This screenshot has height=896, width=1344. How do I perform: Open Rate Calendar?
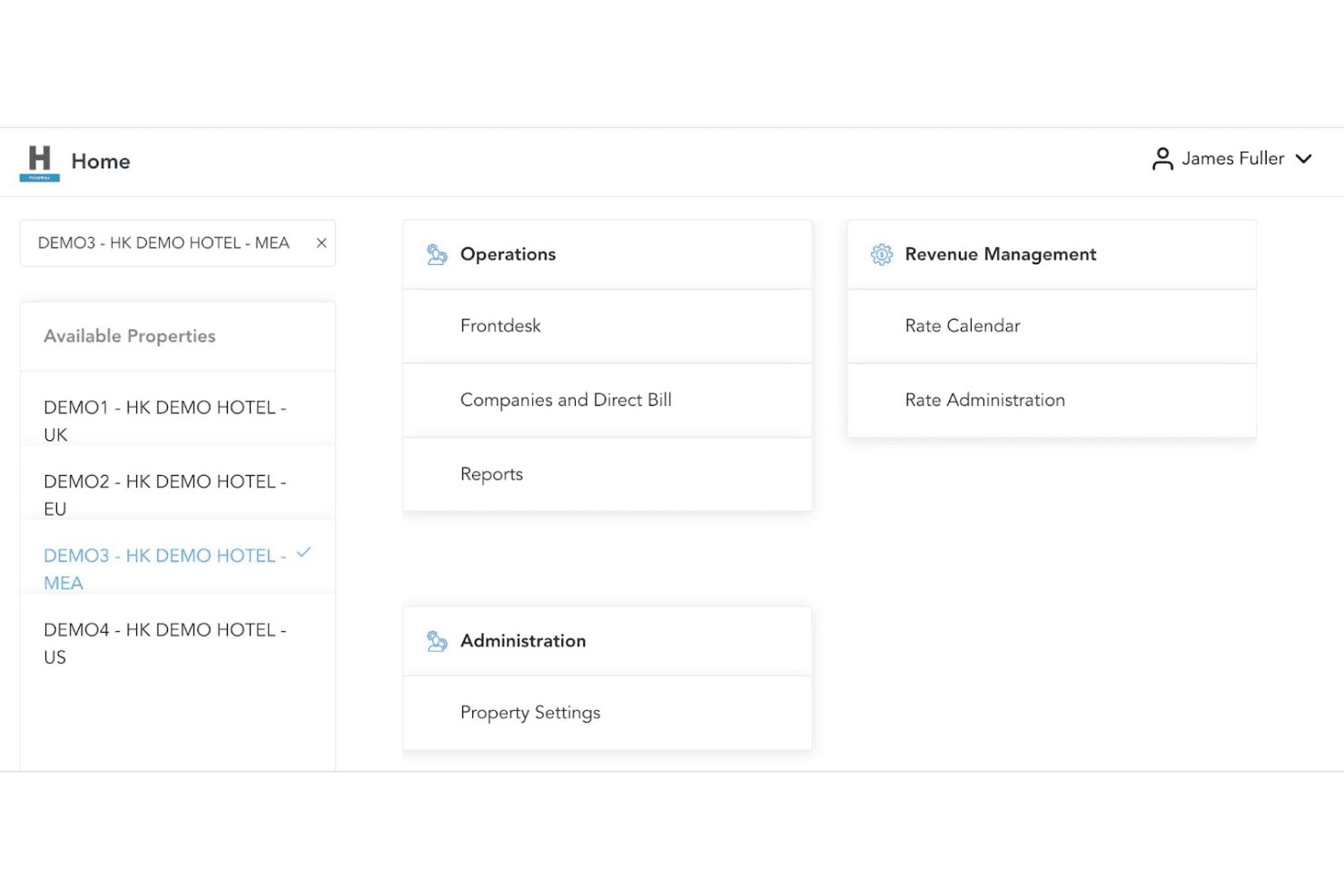click(x=1052, y=326)
